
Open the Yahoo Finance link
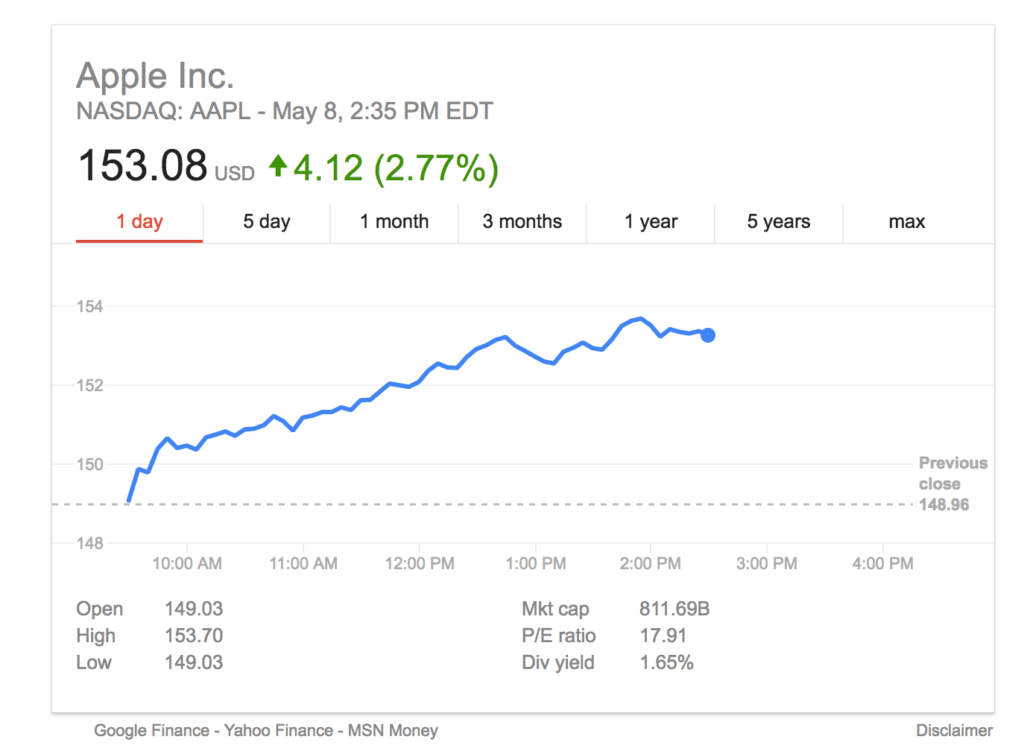[x=265, y=731]
